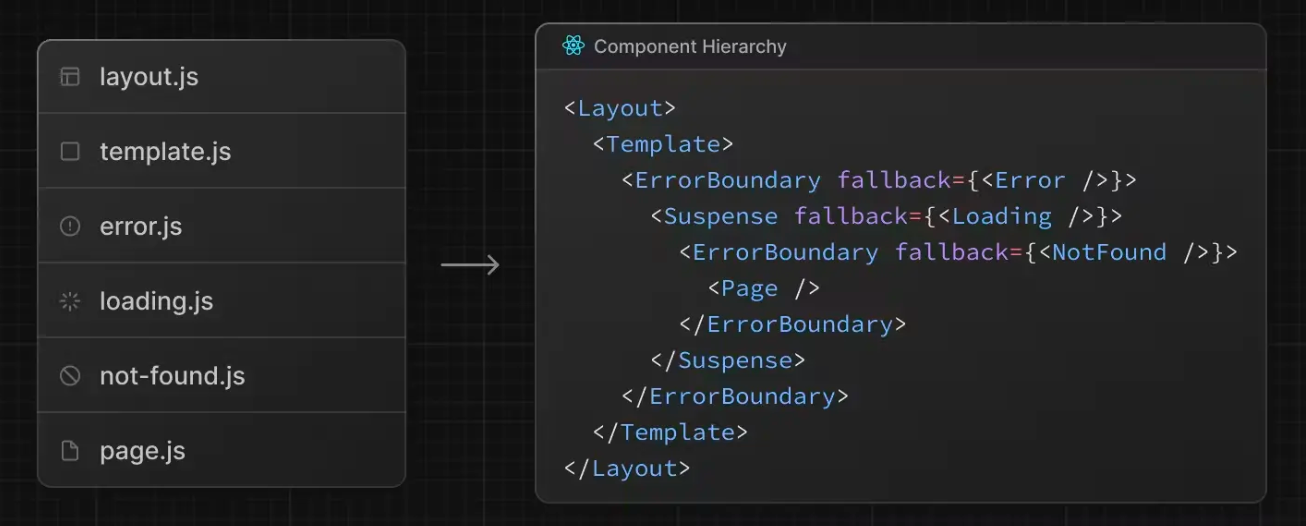Click the ErrorBoundary line with Error fallback

(x=879, y=180)
